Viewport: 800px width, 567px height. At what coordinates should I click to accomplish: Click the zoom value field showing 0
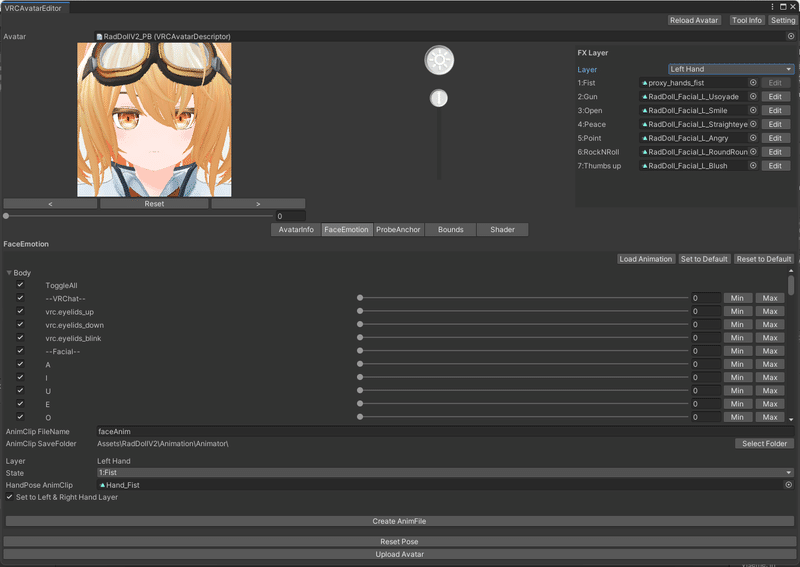[x=291, y=216]
